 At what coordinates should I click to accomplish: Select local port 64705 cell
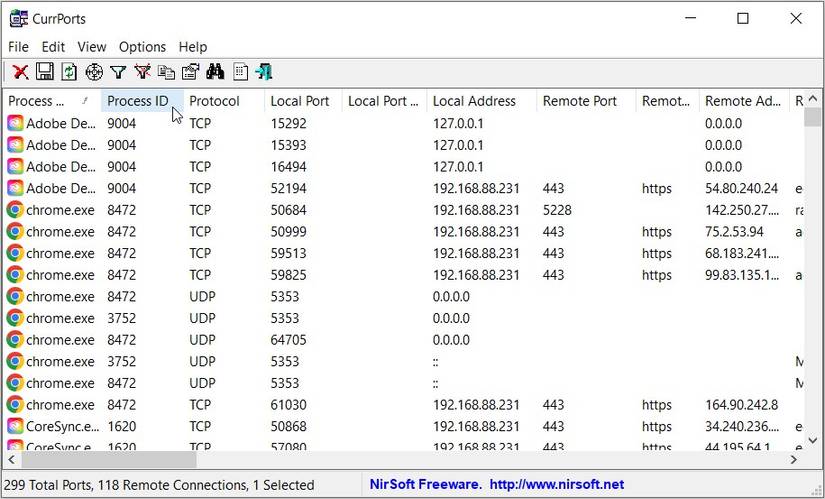click(288, 340)
